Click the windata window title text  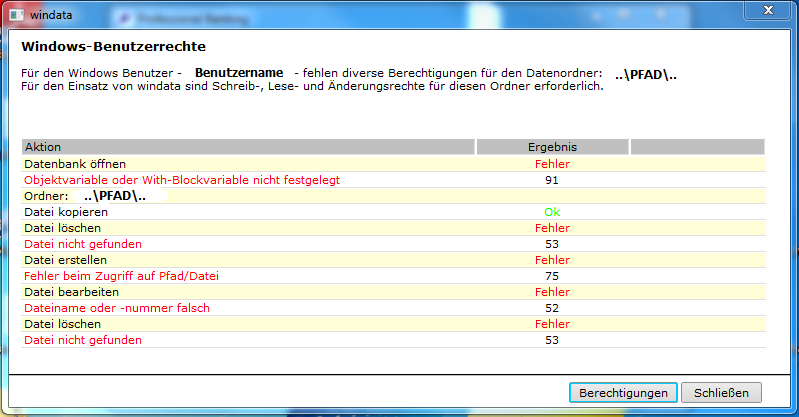(51, 15)
